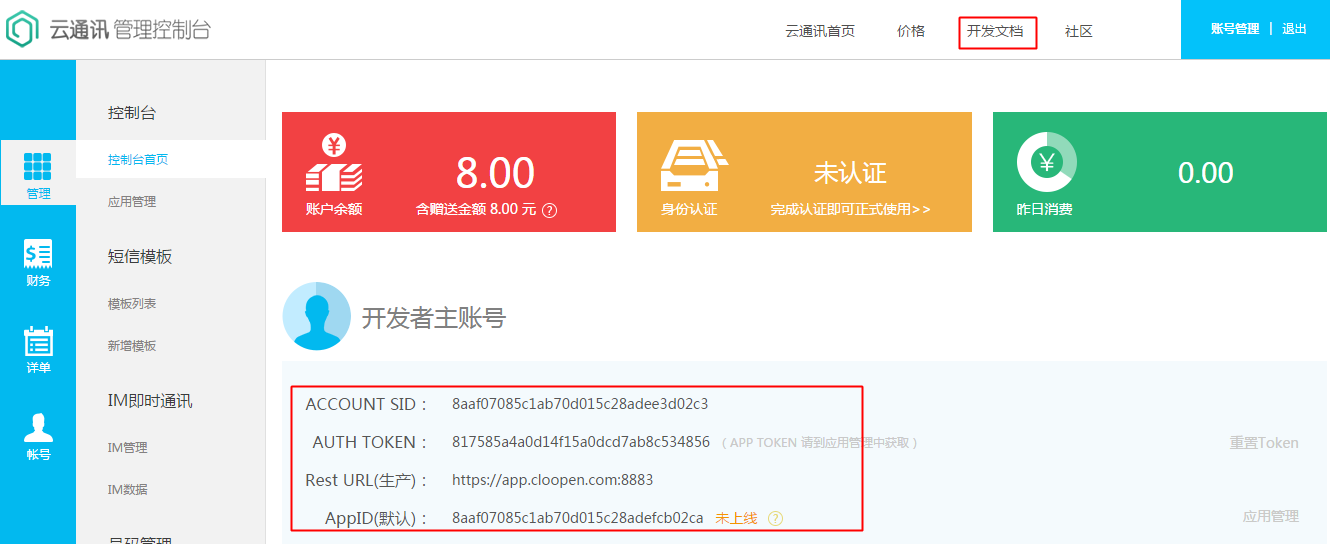Click the 重置Token link
This screenshot has width=1330, height=544.
tap(1264, 443)
